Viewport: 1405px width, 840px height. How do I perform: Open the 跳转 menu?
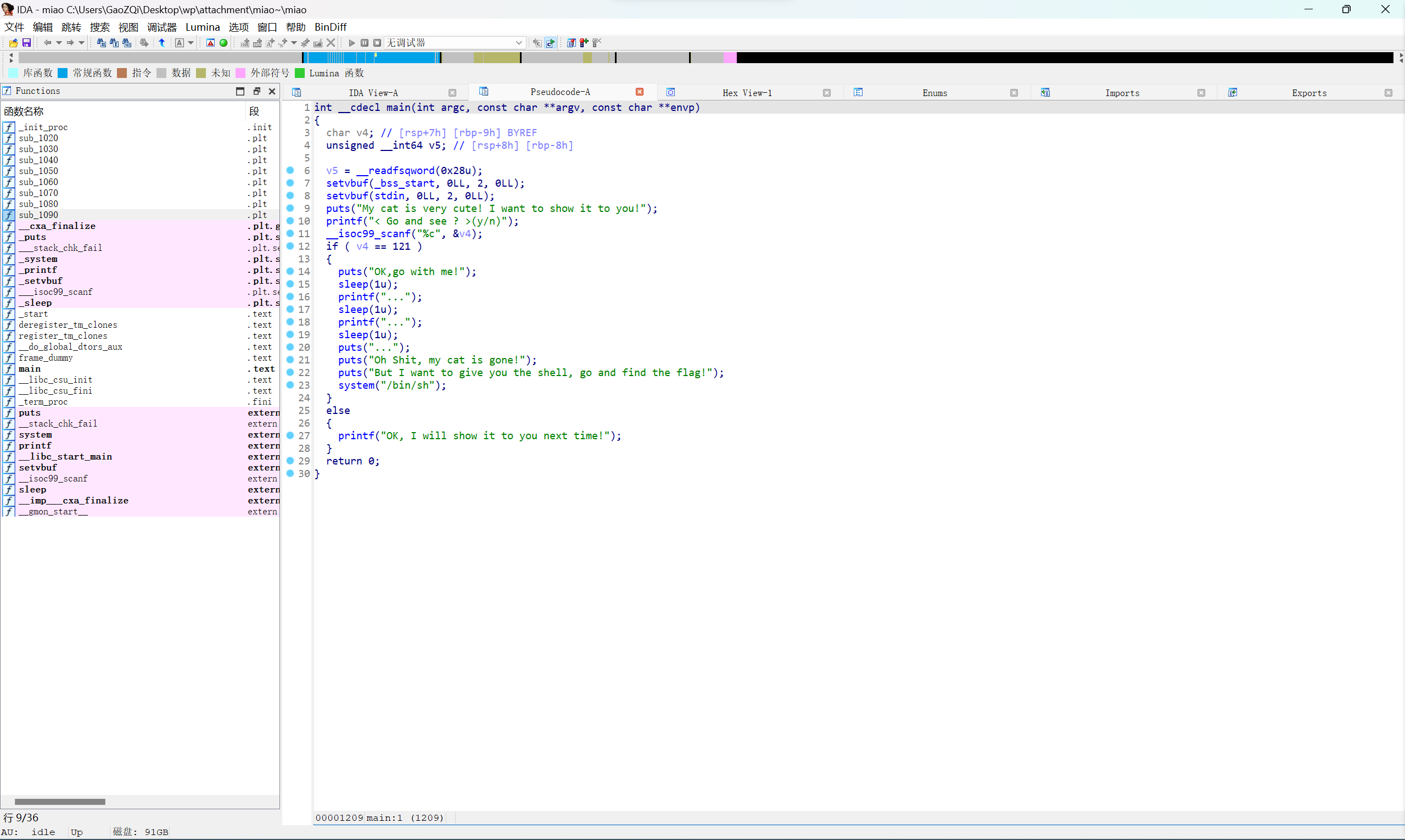[x=71, y=27]
